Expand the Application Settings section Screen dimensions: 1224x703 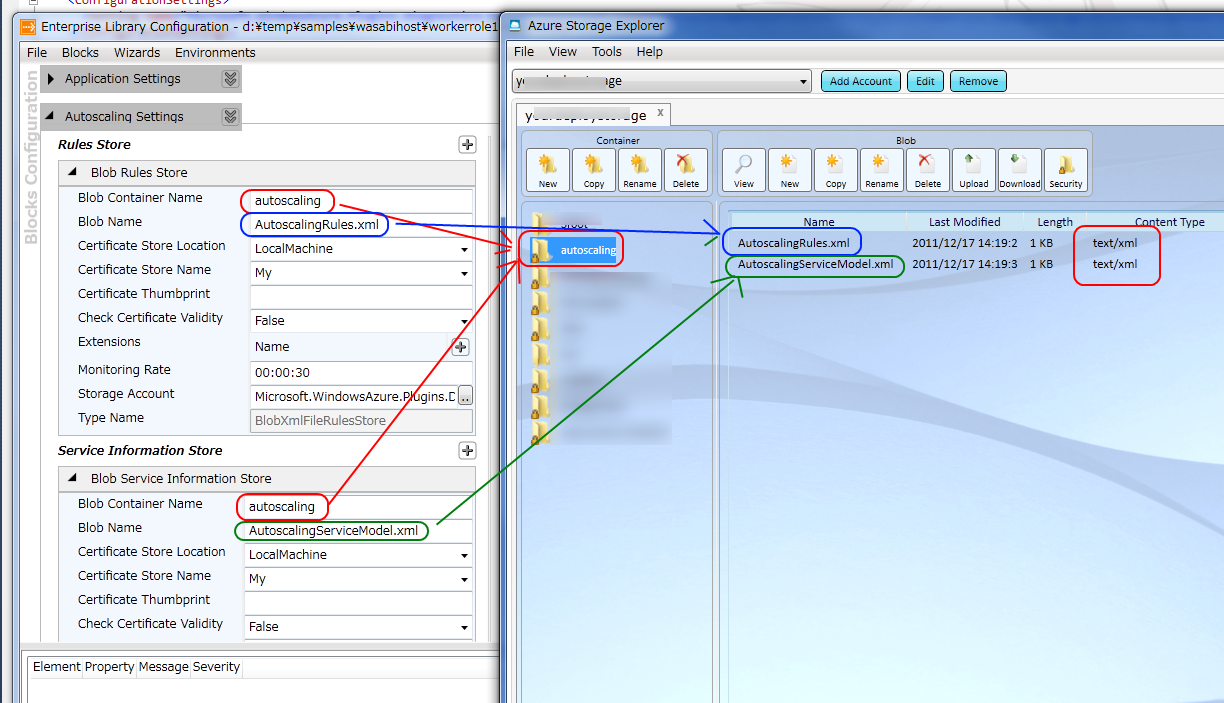click(50, 79)
